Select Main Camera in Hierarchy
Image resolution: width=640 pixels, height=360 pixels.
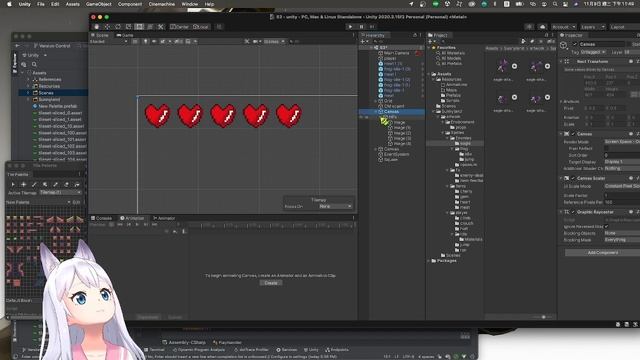point(396,53)
